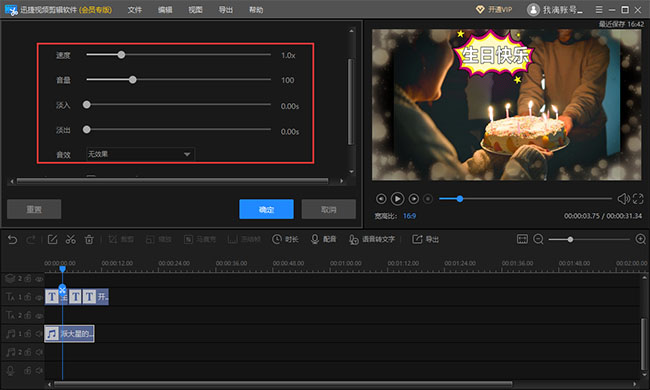Select the crop tool in timeline toolbar
The width and height of the screenshot is (650, 390).
pos(121,240)
